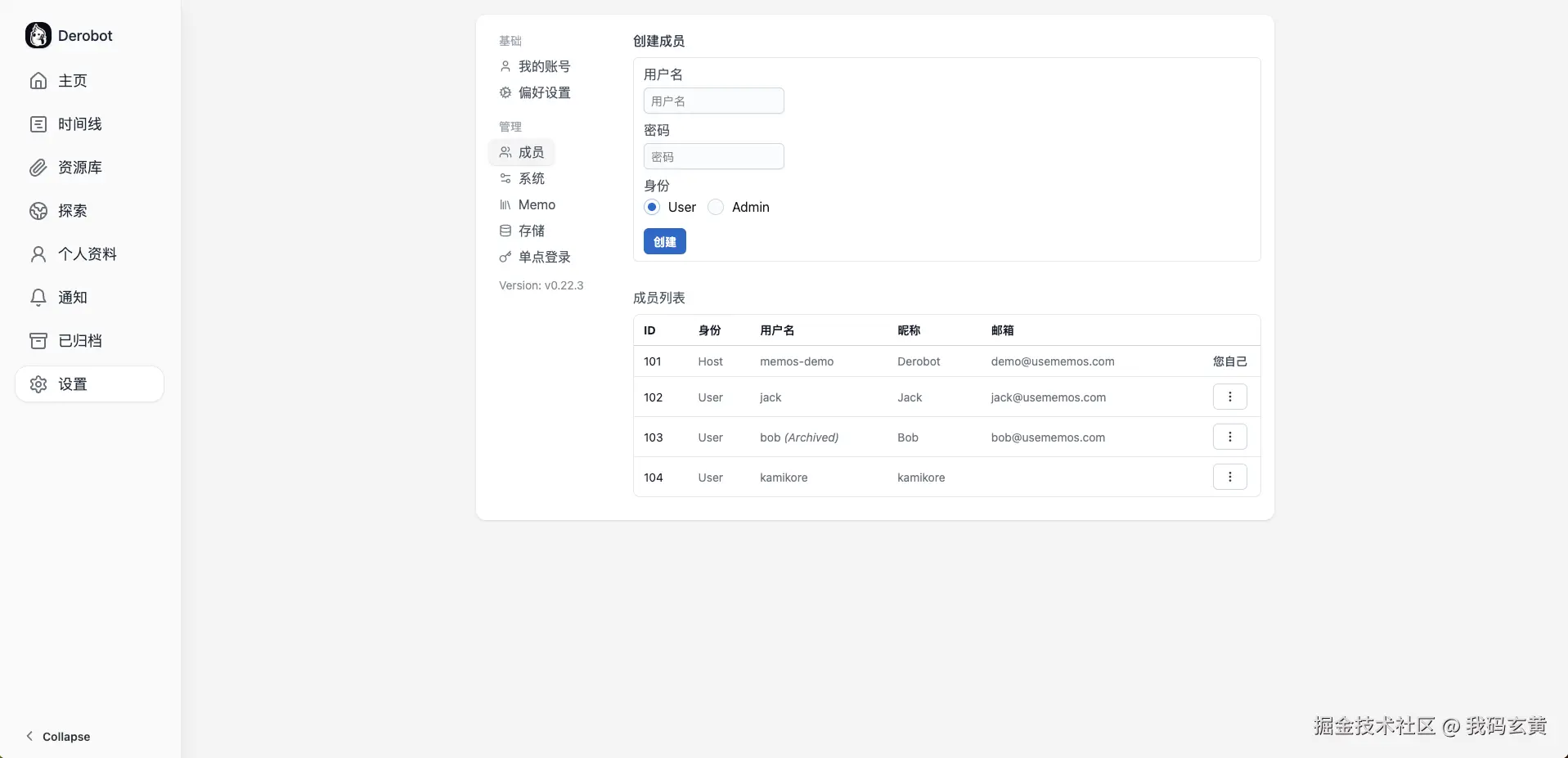Click the nickname Bob cell

pyautogui.click(x=908, y=437)
